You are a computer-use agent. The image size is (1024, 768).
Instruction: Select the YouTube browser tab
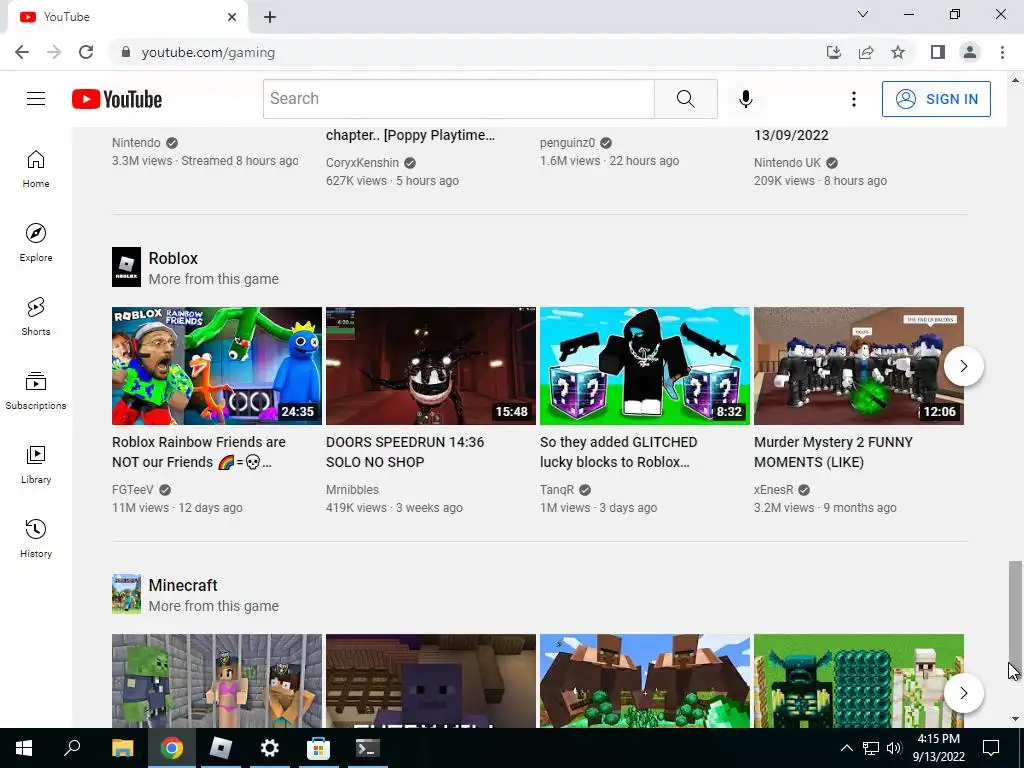click(x=127, y=17)
